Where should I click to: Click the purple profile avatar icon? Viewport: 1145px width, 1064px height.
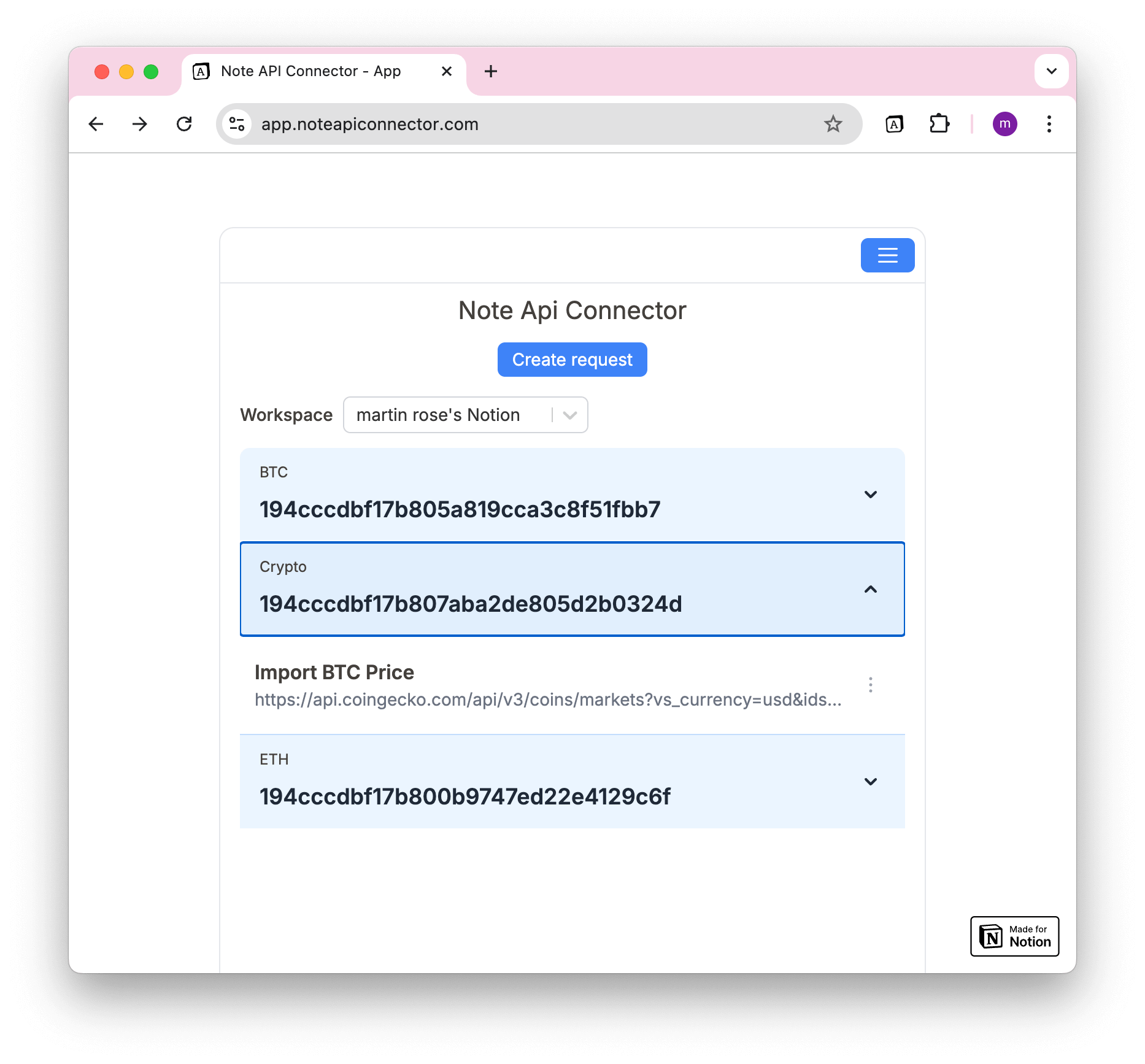point(1005,124)
